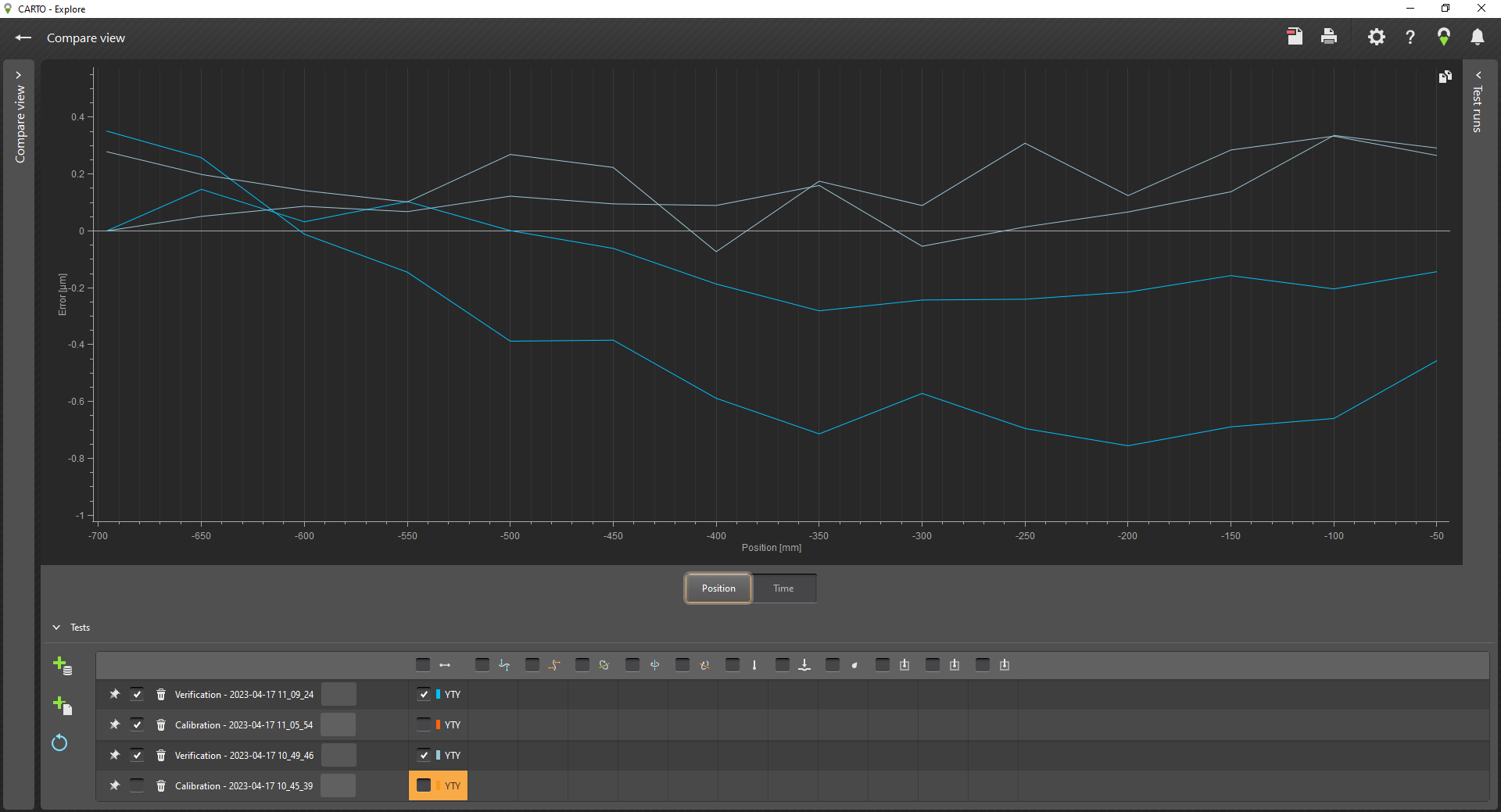Copy chart using the graph's copy icon

(1445, 77)
